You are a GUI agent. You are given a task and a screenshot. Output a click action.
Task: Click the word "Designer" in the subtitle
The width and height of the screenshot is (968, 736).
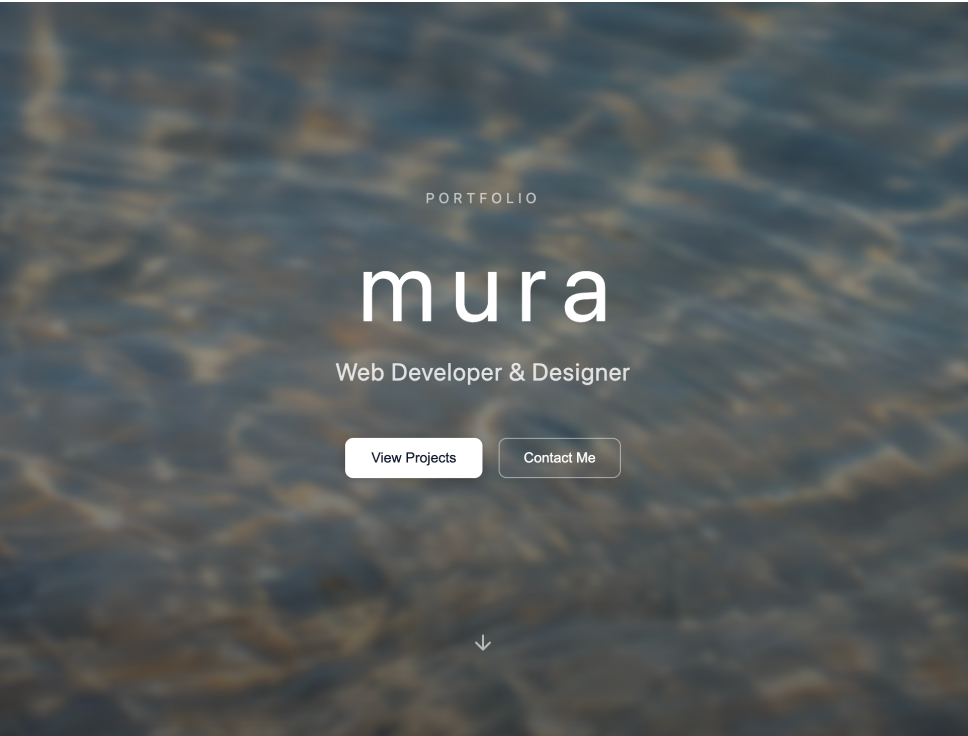[x=580, y=373]
